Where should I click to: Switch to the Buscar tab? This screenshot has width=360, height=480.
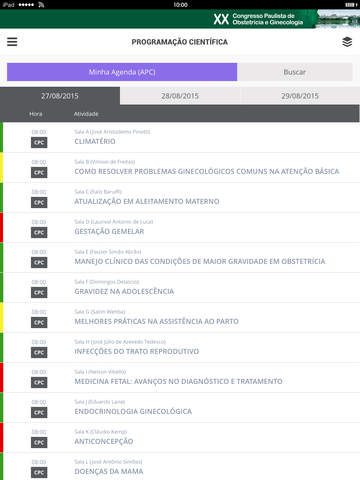pos(295,72)
